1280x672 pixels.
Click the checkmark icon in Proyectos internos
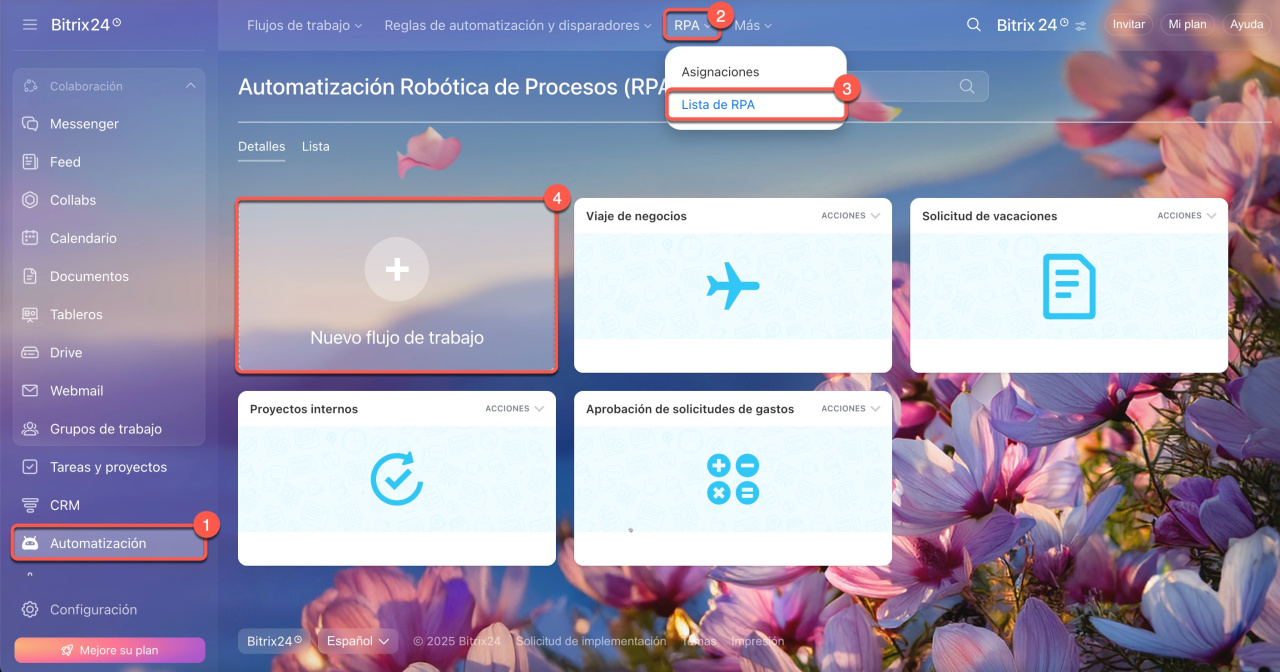click(397, 479)
